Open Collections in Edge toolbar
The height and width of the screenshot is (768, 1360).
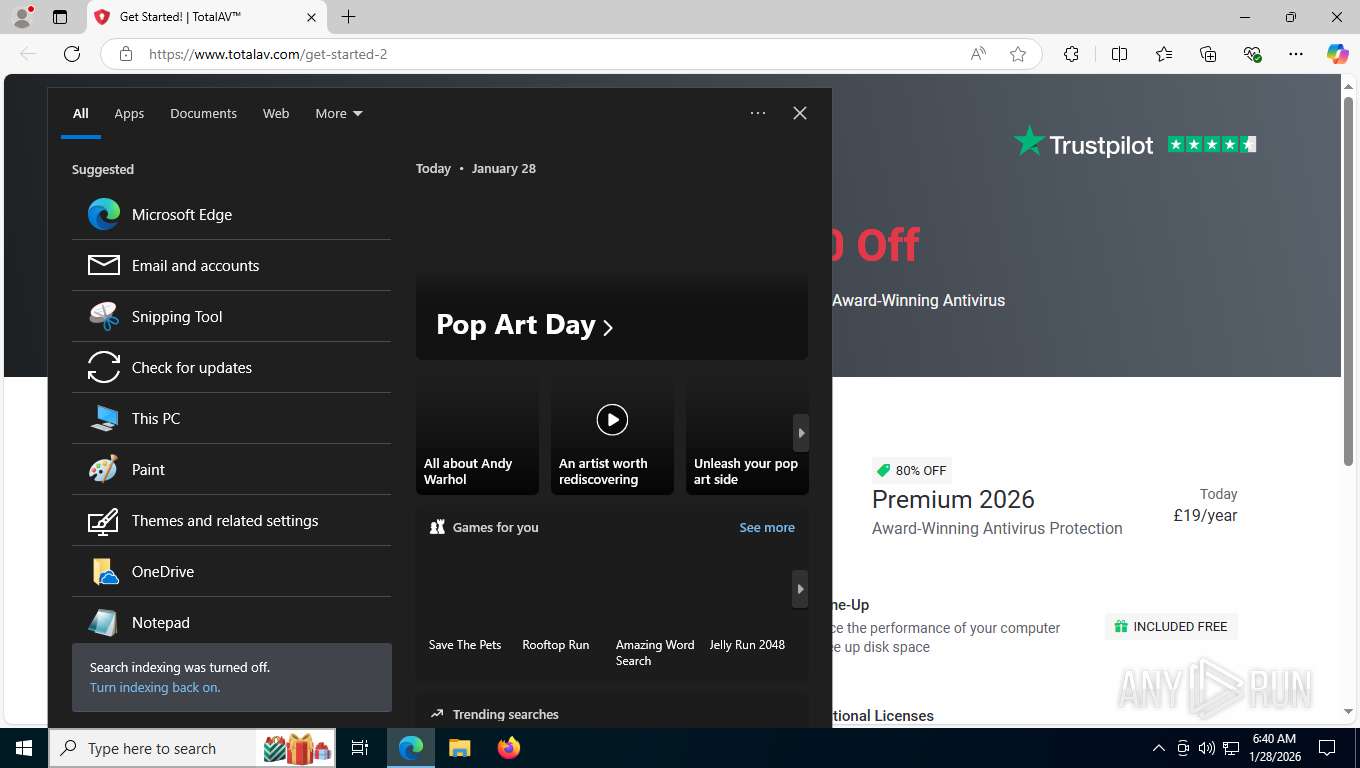point(1208,54)
